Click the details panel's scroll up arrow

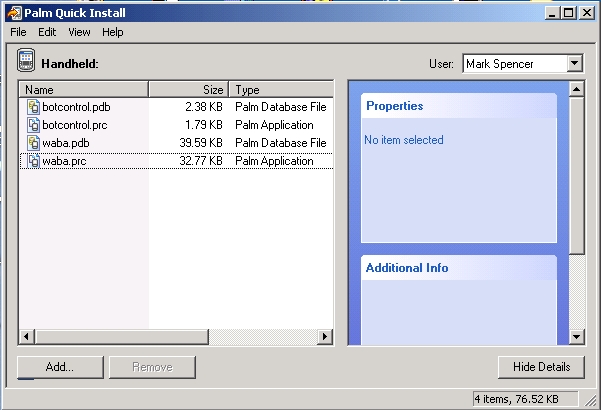pos(576,90)
